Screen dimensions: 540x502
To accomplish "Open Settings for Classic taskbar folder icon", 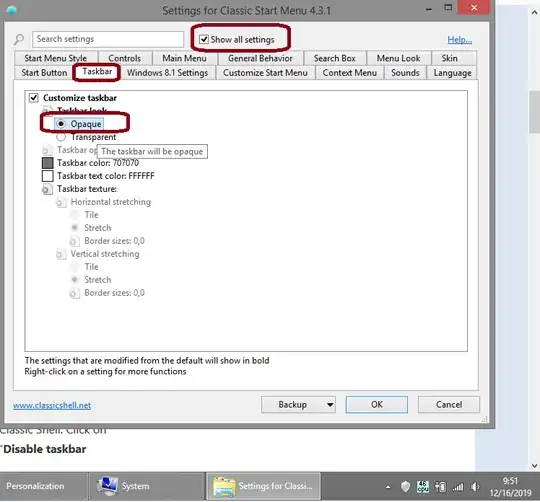I will click(224, 486).
